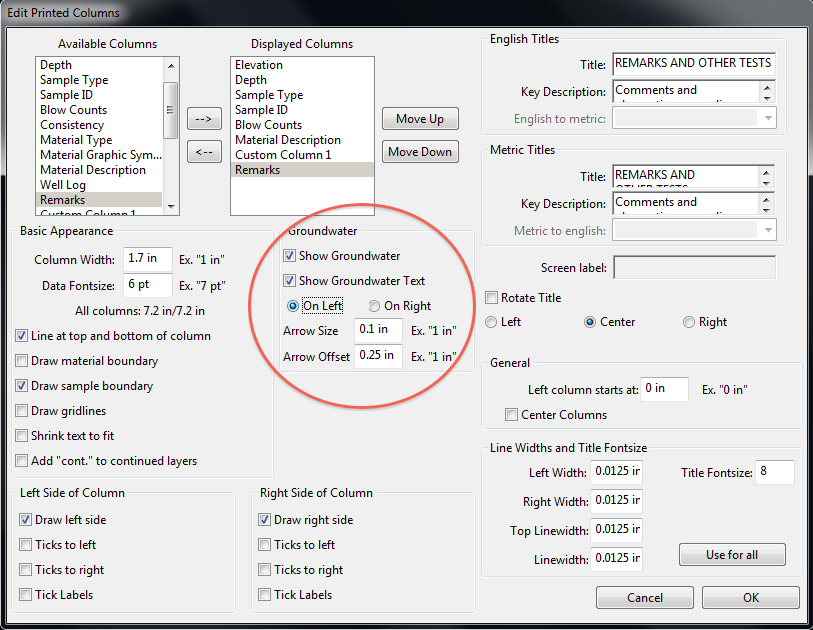This screenshot has width=813, height=630.
Task: Click the left arrow remove-column button
Action: [203, 152]
